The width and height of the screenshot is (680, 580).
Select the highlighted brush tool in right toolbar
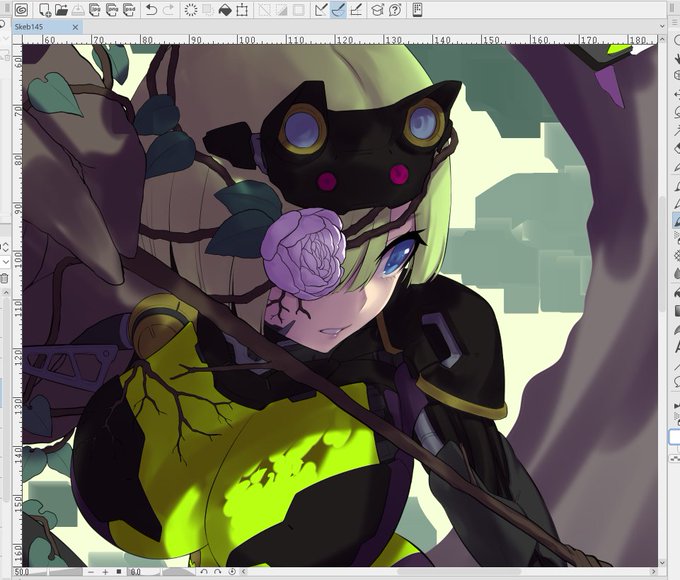(x=676, y=220)
